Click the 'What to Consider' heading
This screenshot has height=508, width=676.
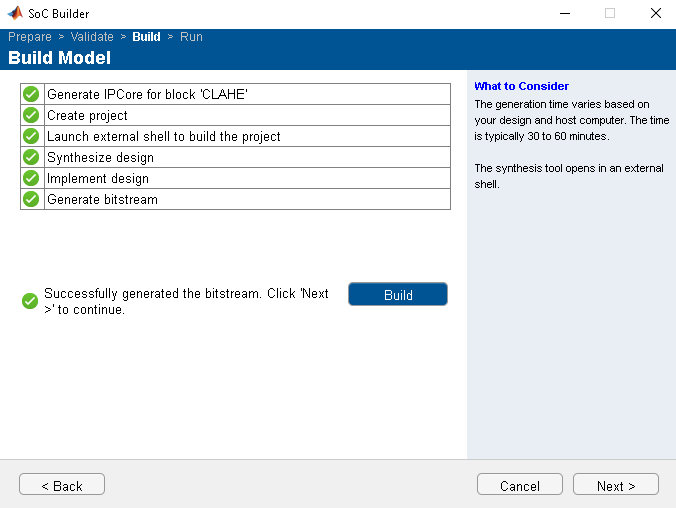click(521, 86)
